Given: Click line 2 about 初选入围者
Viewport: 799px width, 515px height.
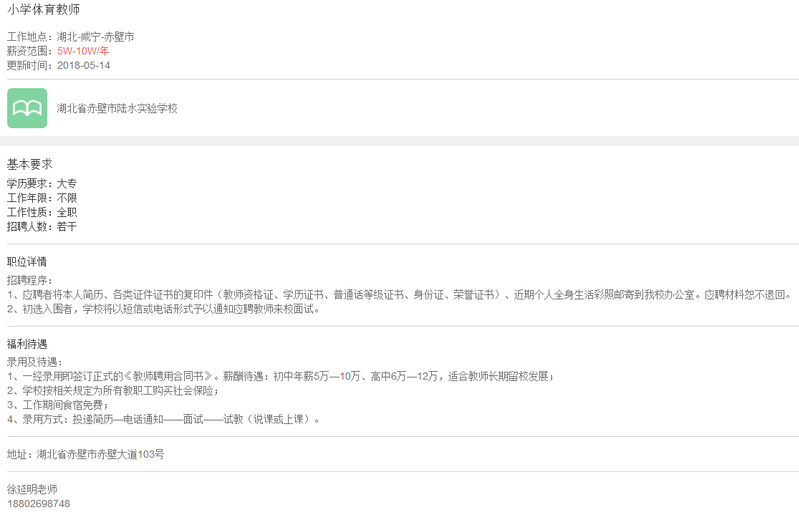Looking at the screenshot, I should 164,309.
